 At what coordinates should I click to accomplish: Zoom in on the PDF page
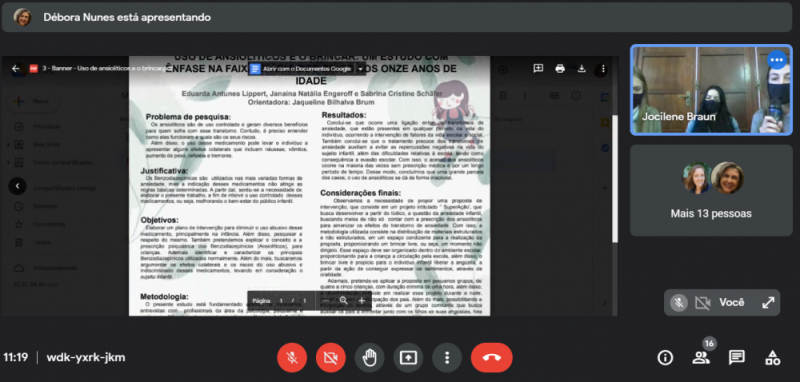tap(362, 301)
